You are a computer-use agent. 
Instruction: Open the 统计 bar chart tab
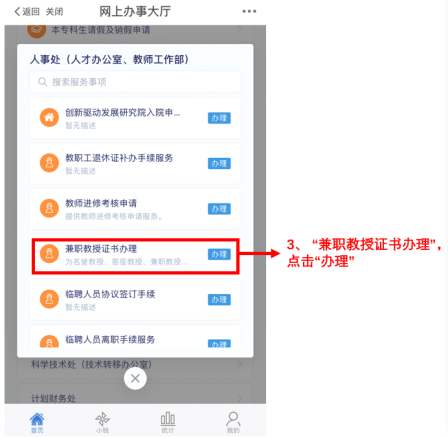pyautogui.click(x=168, y=422)
